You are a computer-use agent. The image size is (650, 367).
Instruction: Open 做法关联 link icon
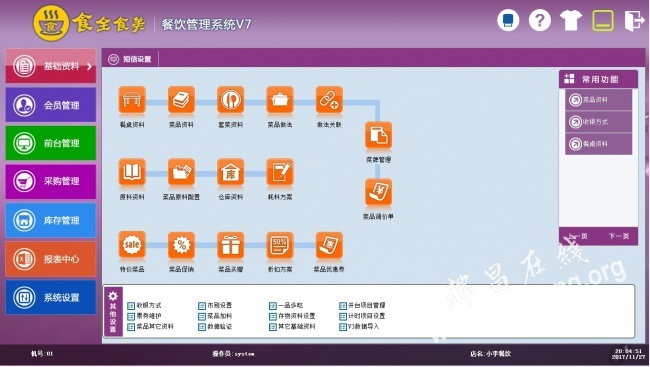[x=329, y=100]
